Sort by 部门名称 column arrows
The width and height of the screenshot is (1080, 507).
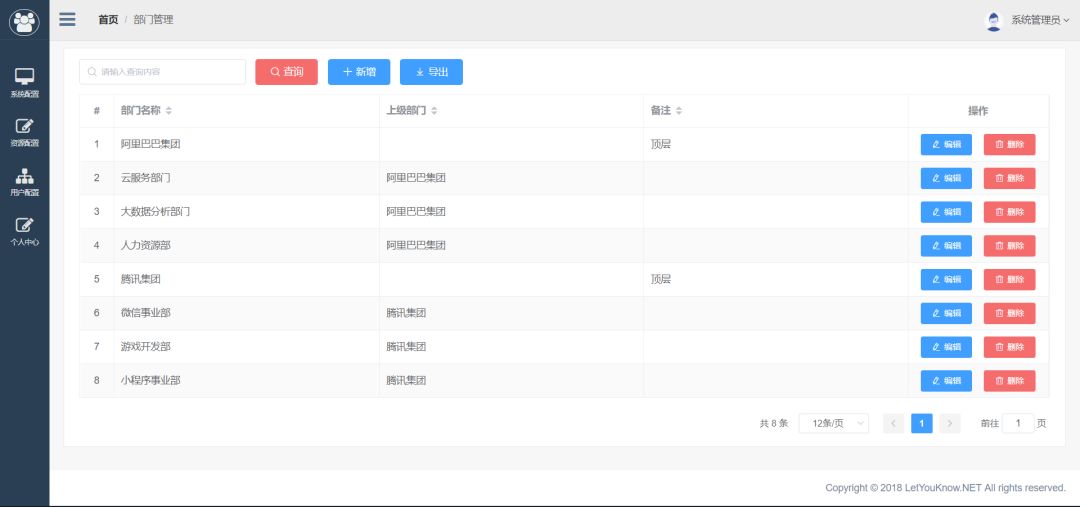tap(169, 111)
